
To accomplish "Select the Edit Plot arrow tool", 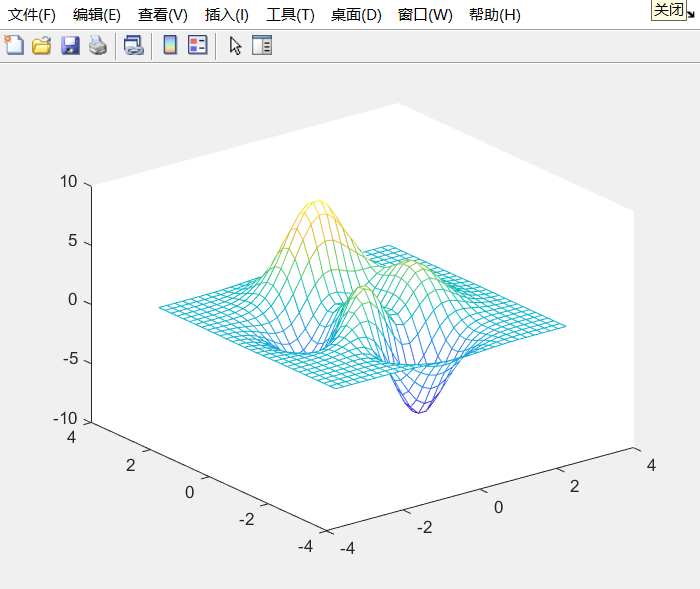I will 235,46.
